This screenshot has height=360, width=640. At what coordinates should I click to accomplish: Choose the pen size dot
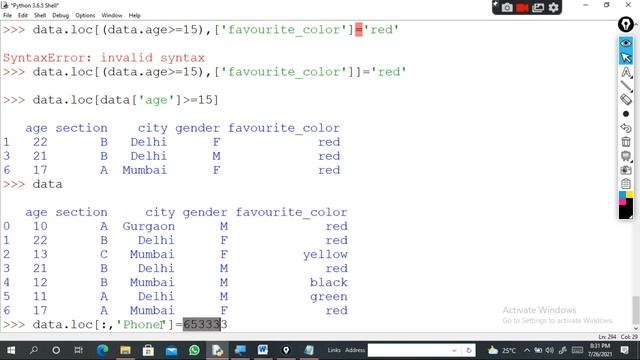click(x=626, y=114)
